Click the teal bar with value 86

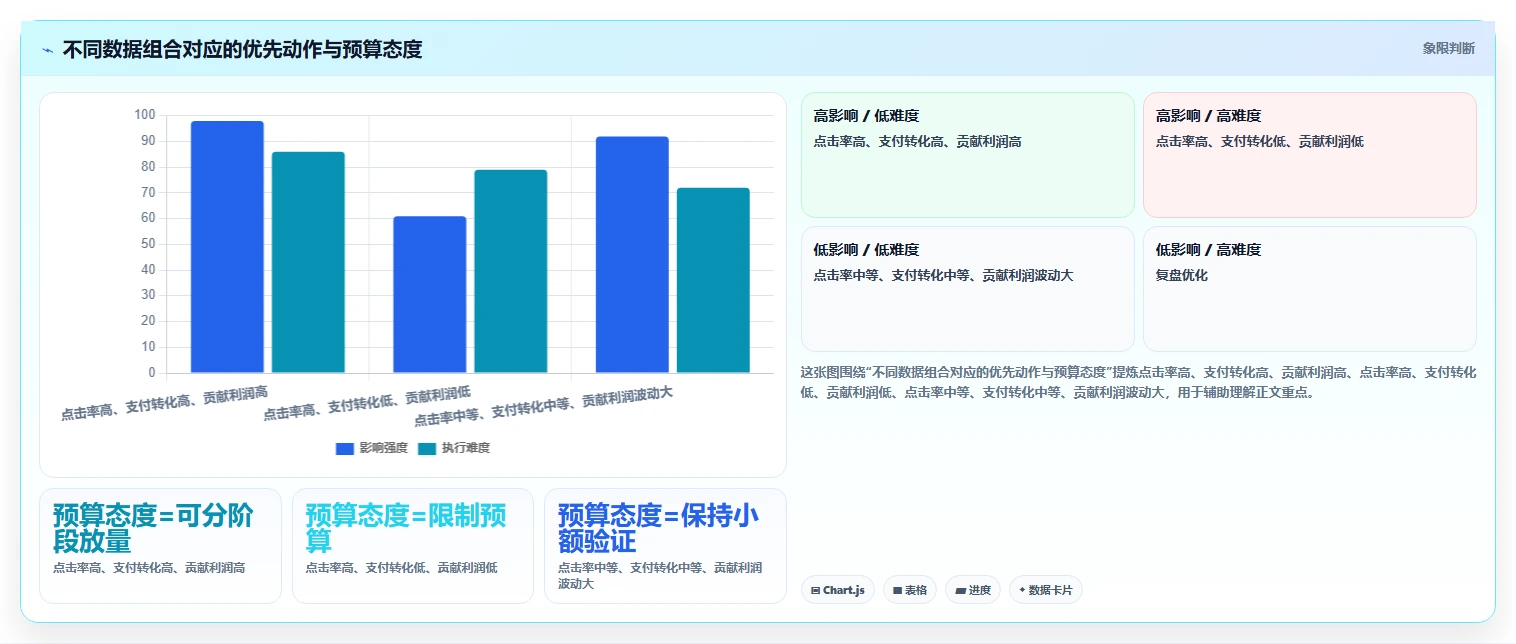point(308,262)
